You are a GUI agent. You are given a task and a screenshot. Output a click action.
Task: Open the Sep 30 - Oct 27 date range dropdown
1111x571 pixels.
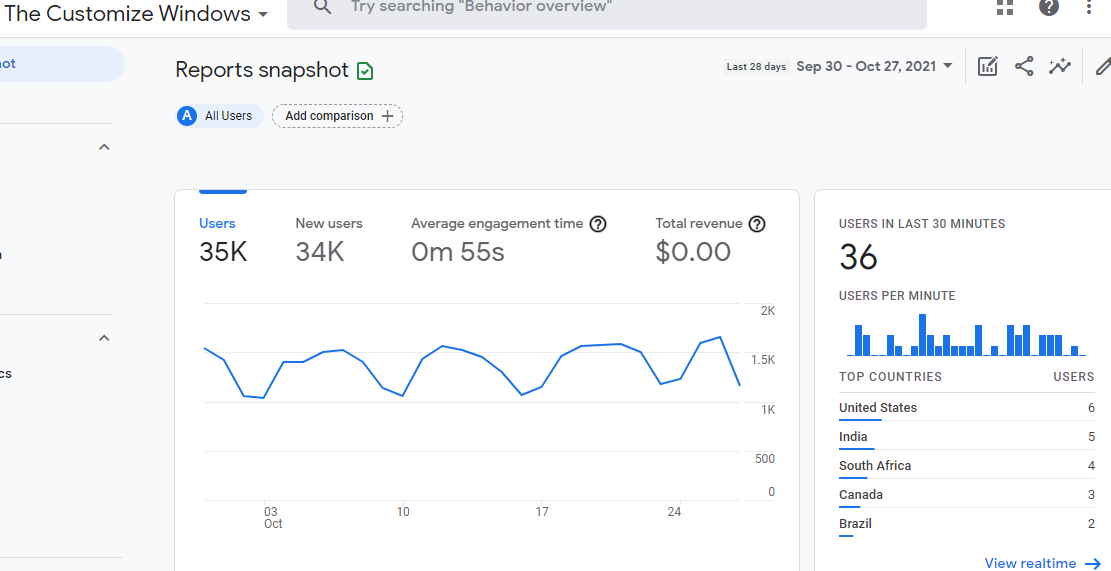click(x=875, y=67)
